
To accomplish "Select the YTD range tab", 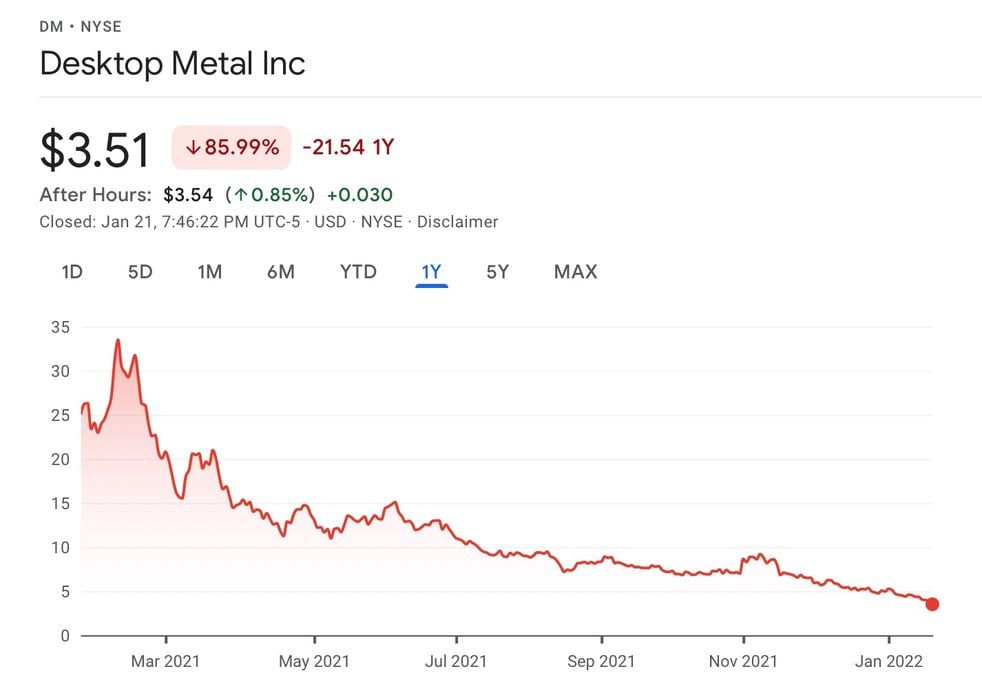I will click(x=358, y=271).
